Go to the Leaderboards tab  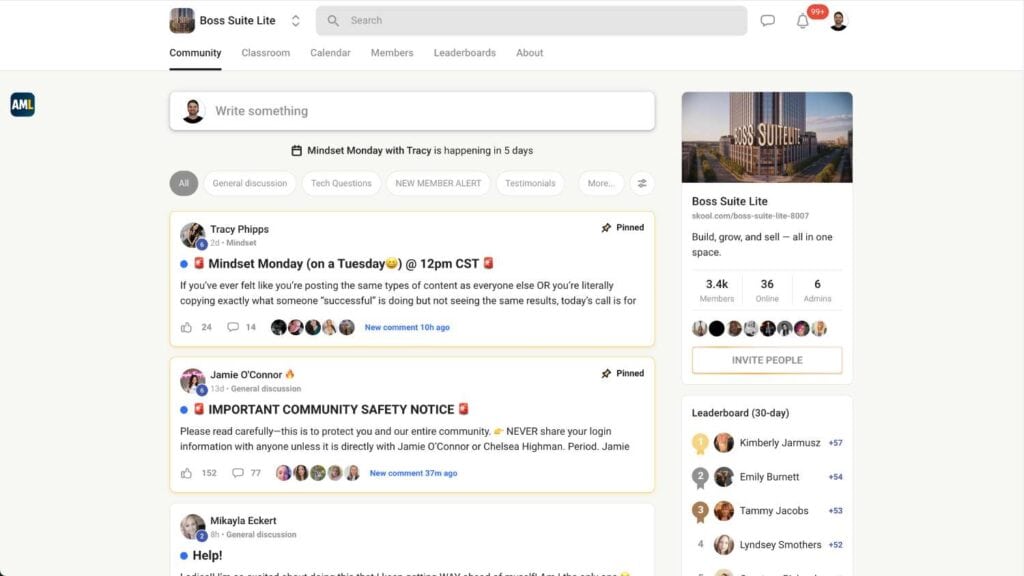coord(465,53)
